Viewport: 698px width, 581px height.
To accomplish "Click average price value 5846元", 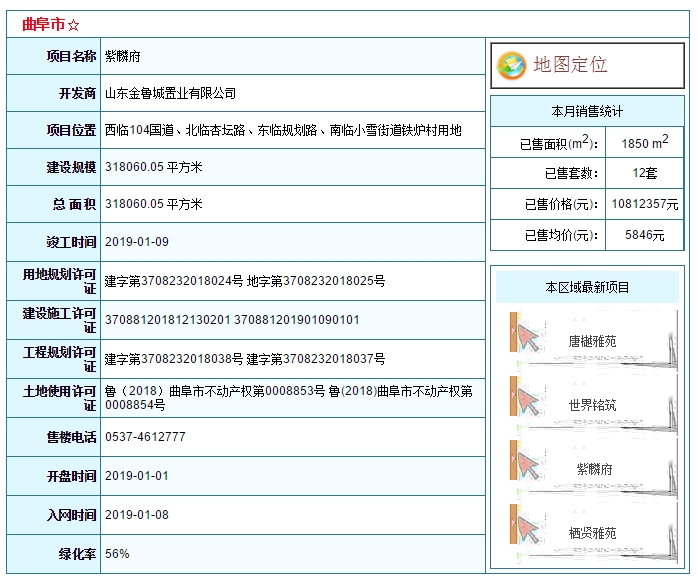I will click(x=645, y=235).
